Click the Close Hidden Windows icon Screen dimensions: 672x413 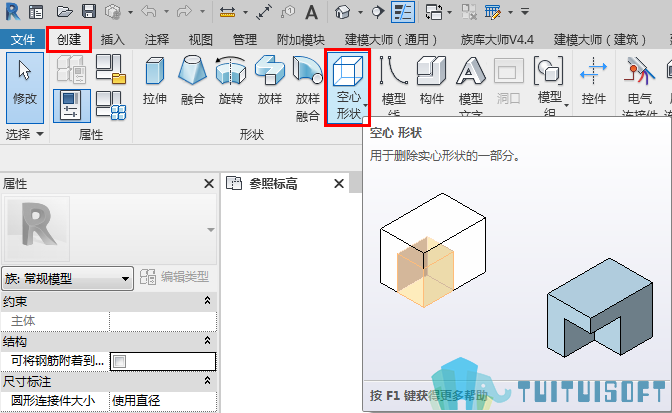(x=469, y=12)
